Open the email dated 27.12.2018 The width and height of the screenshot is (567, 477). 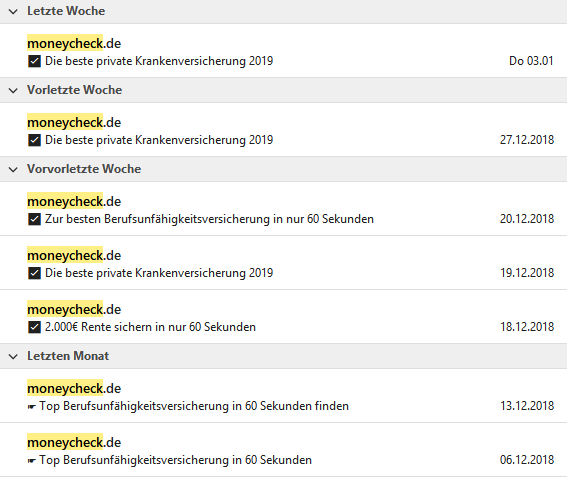[284, 129]
